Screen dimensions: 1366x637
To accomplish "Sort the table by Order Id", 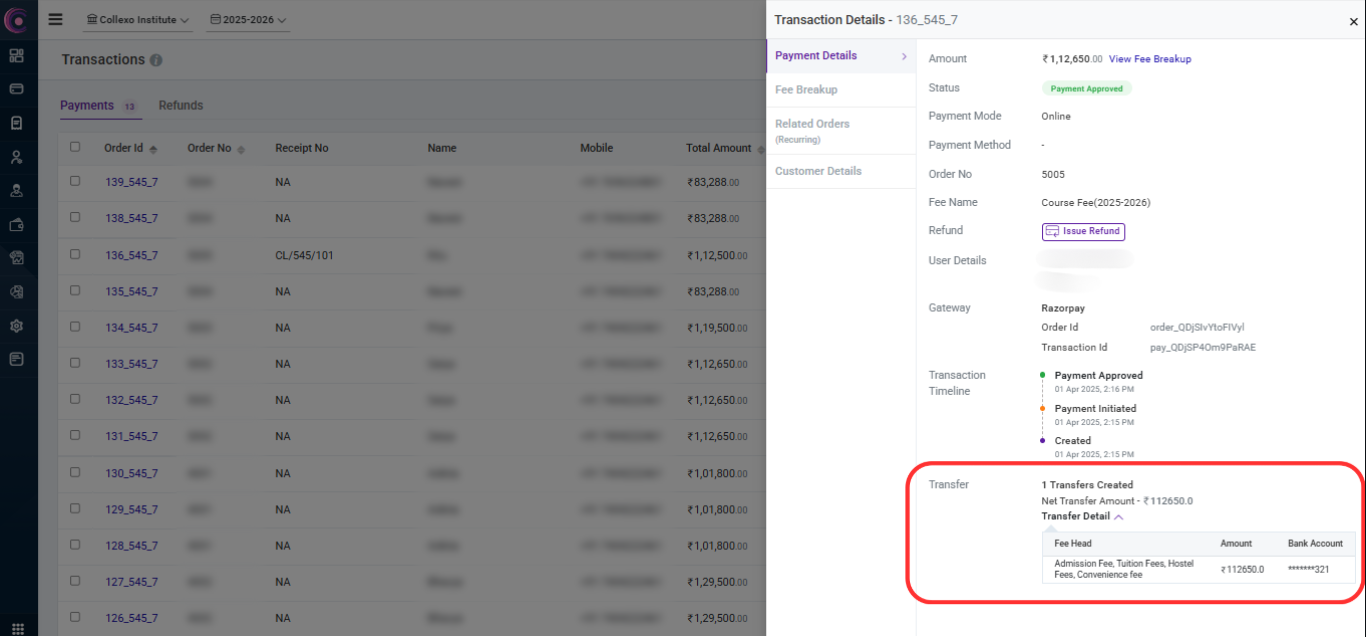I will tap(153, 149).
